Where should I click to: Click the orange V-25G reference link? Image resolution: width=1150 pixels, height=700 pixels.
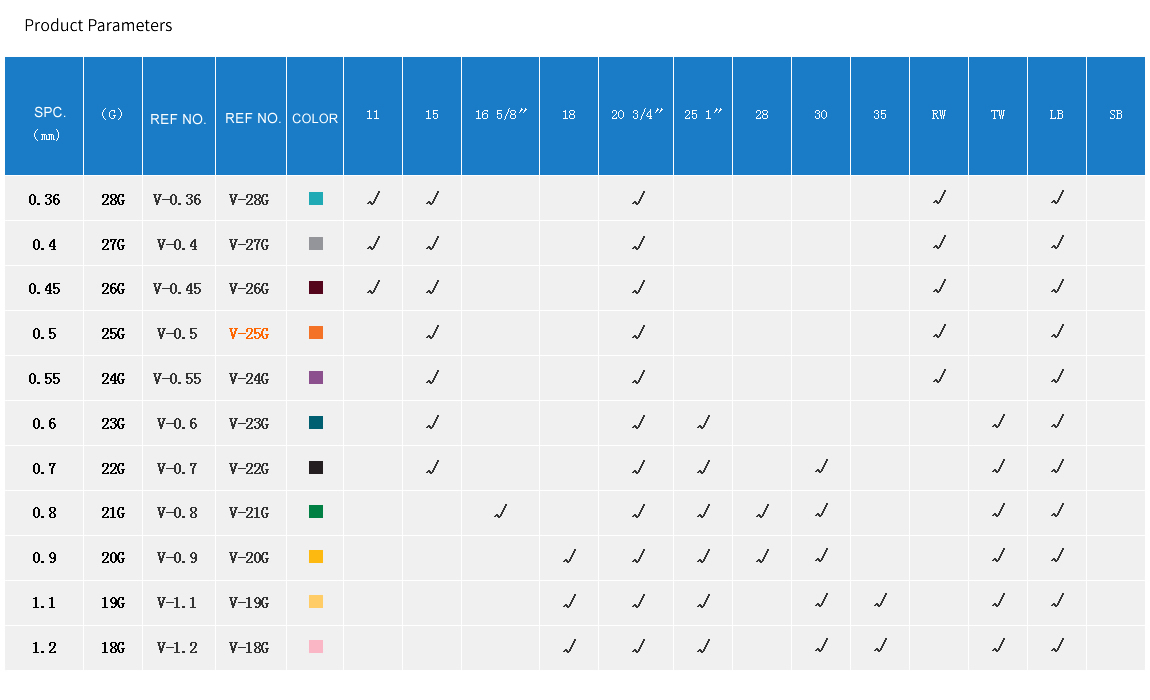tap(249, 333)
